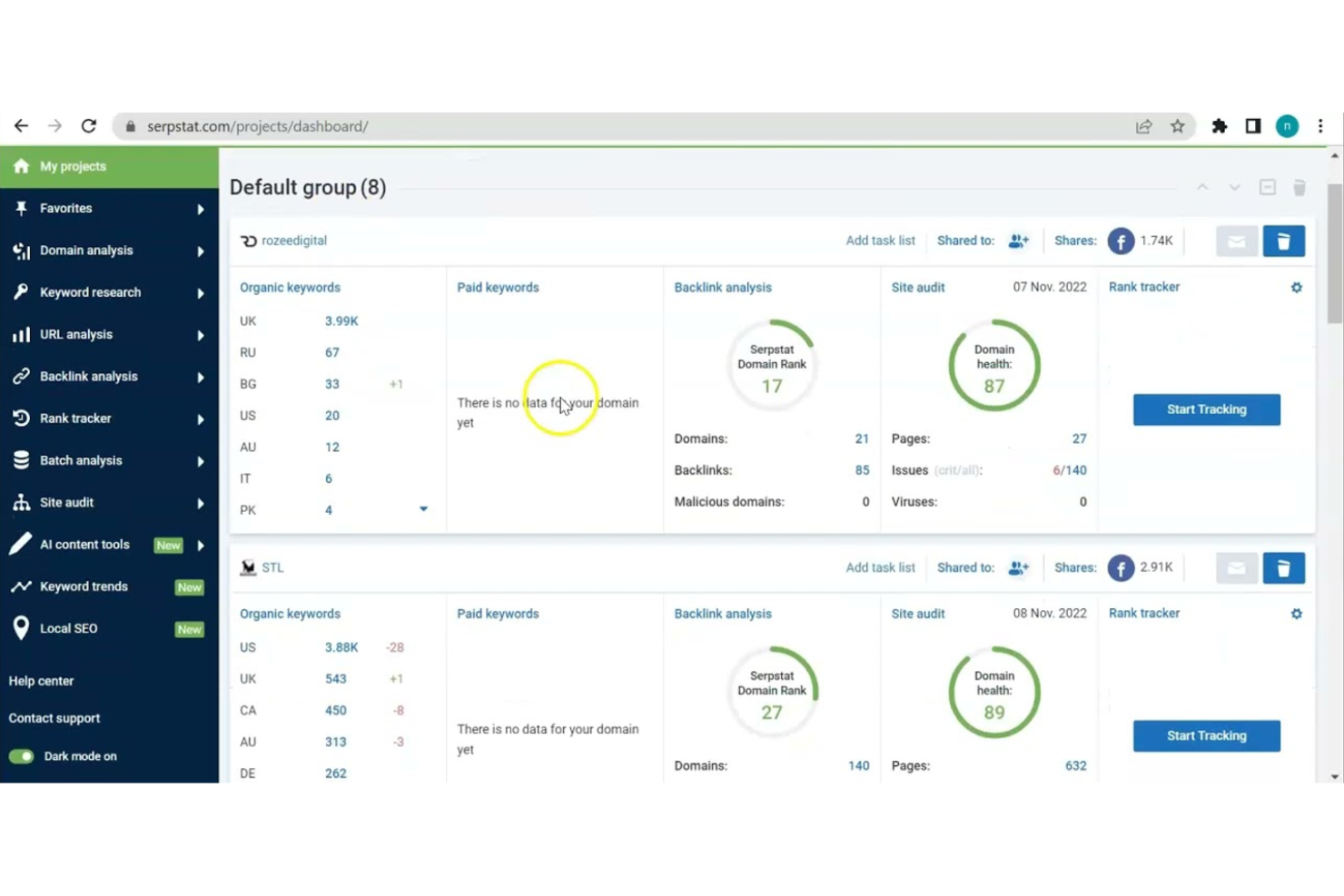
Task: Share STL project with users icon
Action: (1019, 567)
